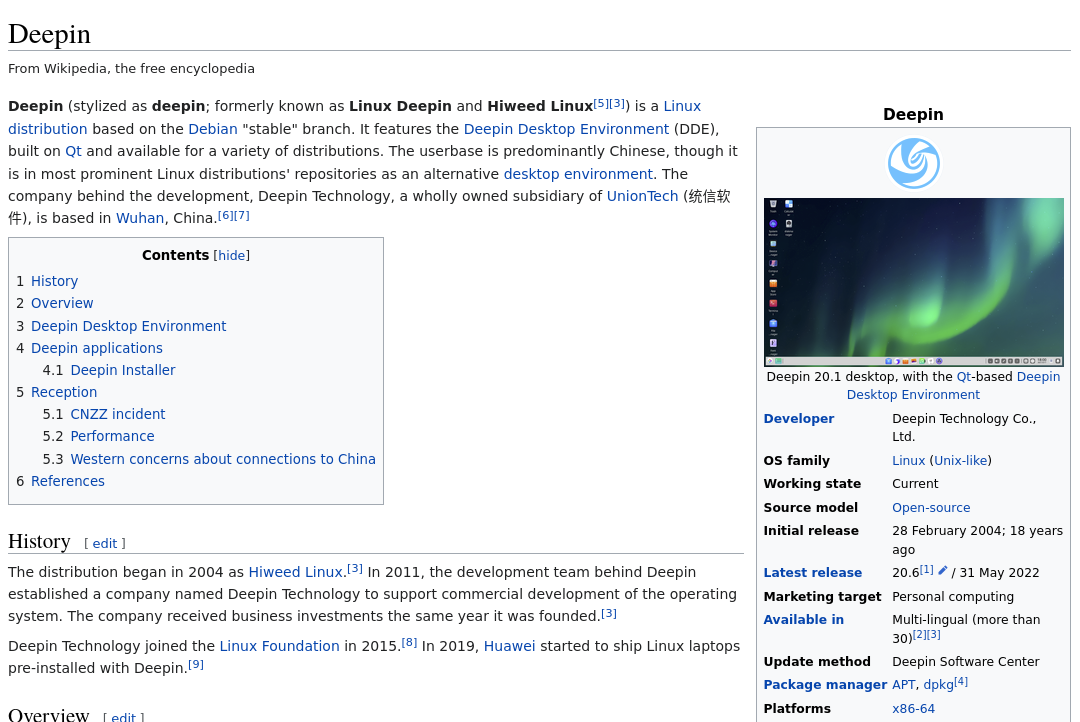Follow the Linux Foundation link
Screen dimensions: 1080x722
(279, 646)
